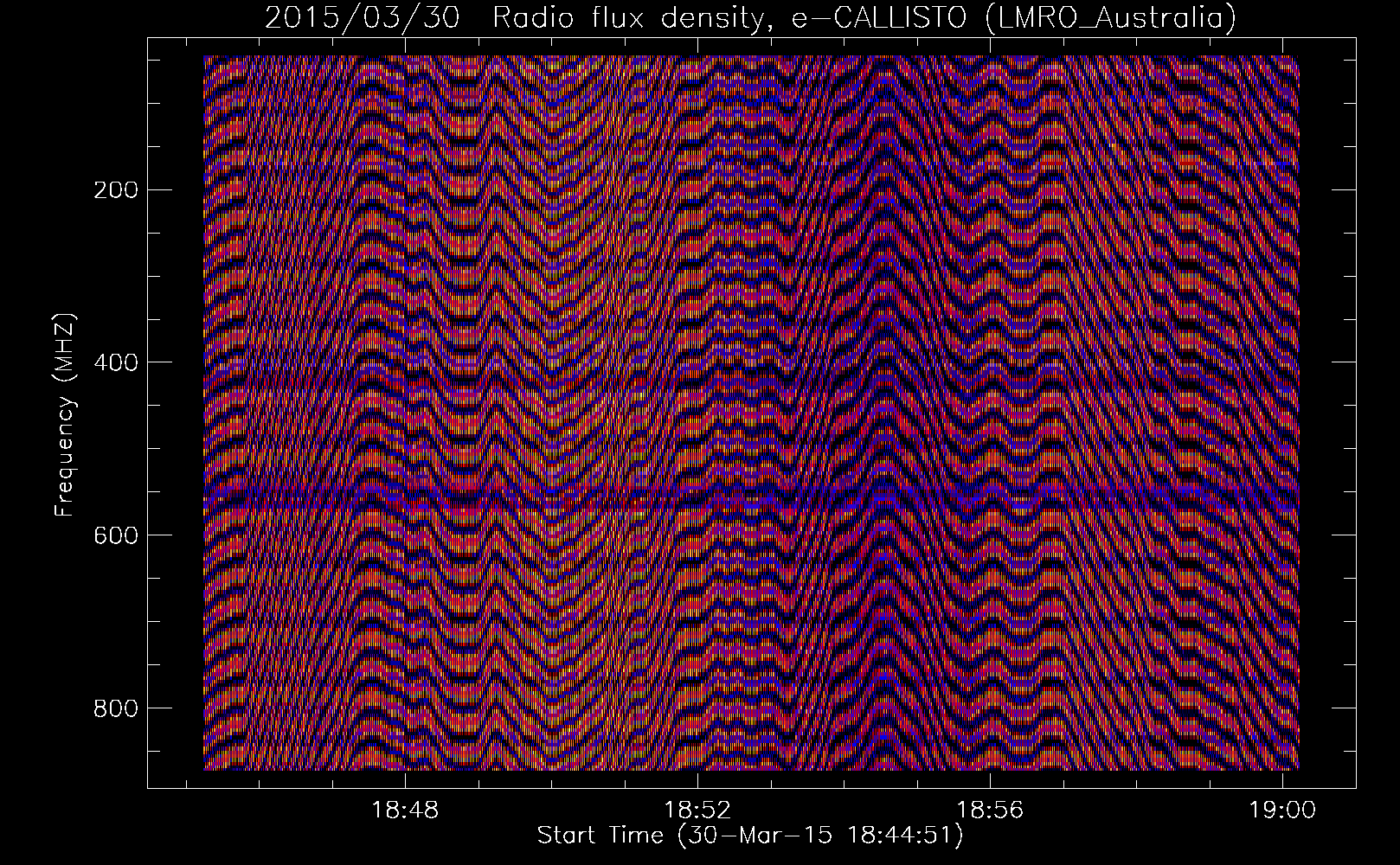Click the 18:52 time tick label
Screen dimensions: 1400x865
click(x=697, y=811)
